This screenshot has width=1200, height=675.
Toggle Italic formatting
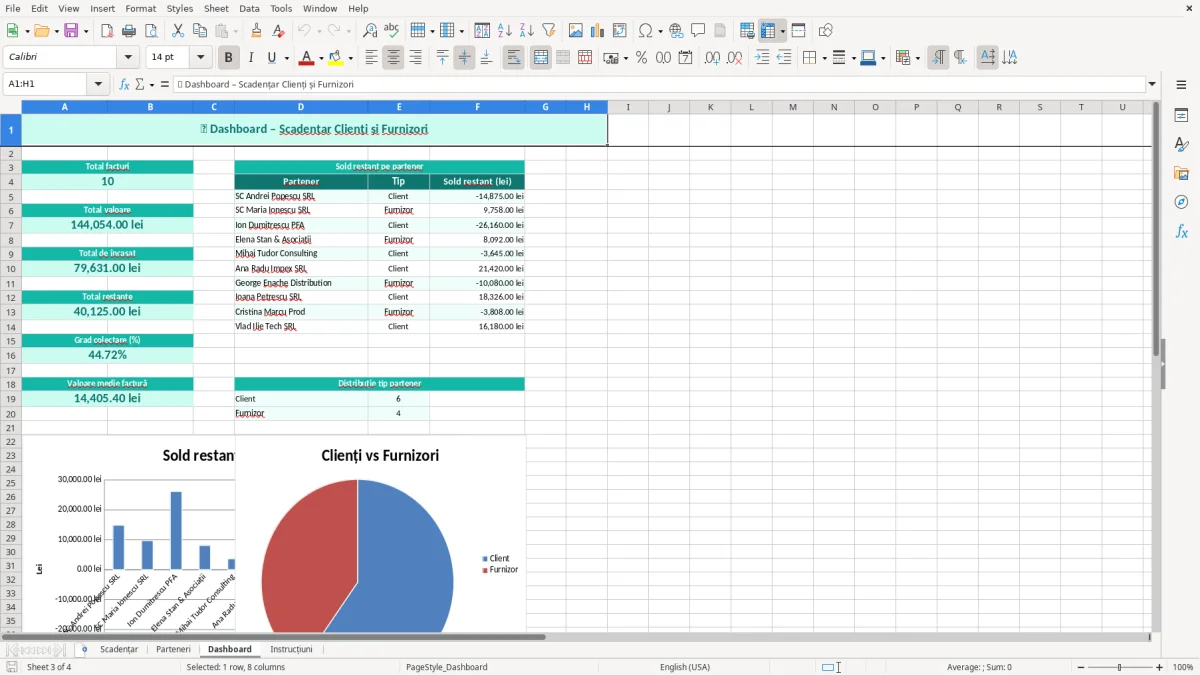[x=251, y=58]
